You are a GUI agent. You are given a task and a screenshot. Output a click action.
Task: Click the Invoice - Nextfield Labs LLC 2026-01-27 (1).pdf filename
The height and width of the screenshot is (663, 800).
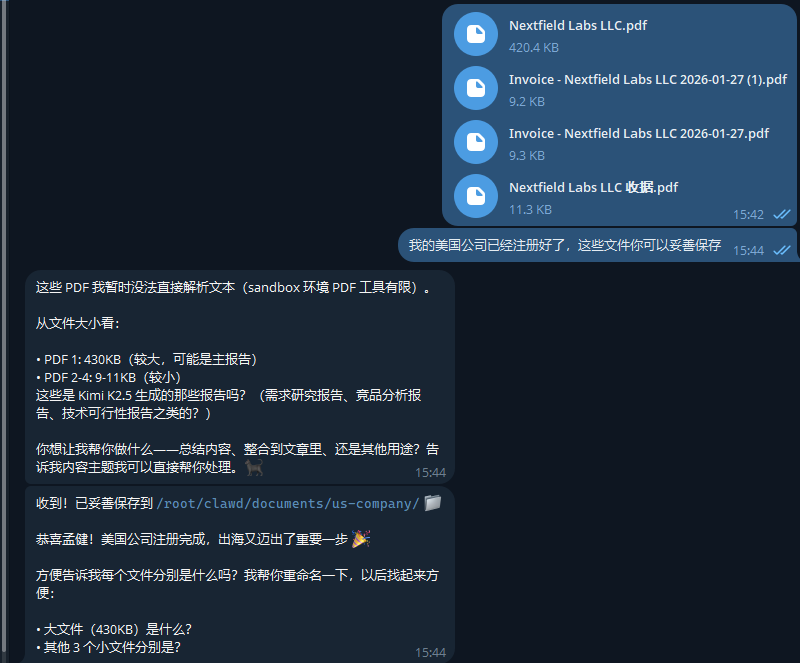(x=647, y=80)
